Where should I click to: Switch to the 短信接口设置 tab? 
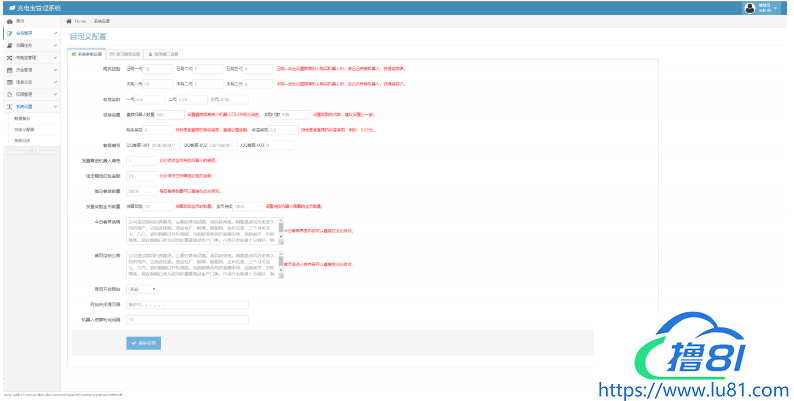click(165, 53)
